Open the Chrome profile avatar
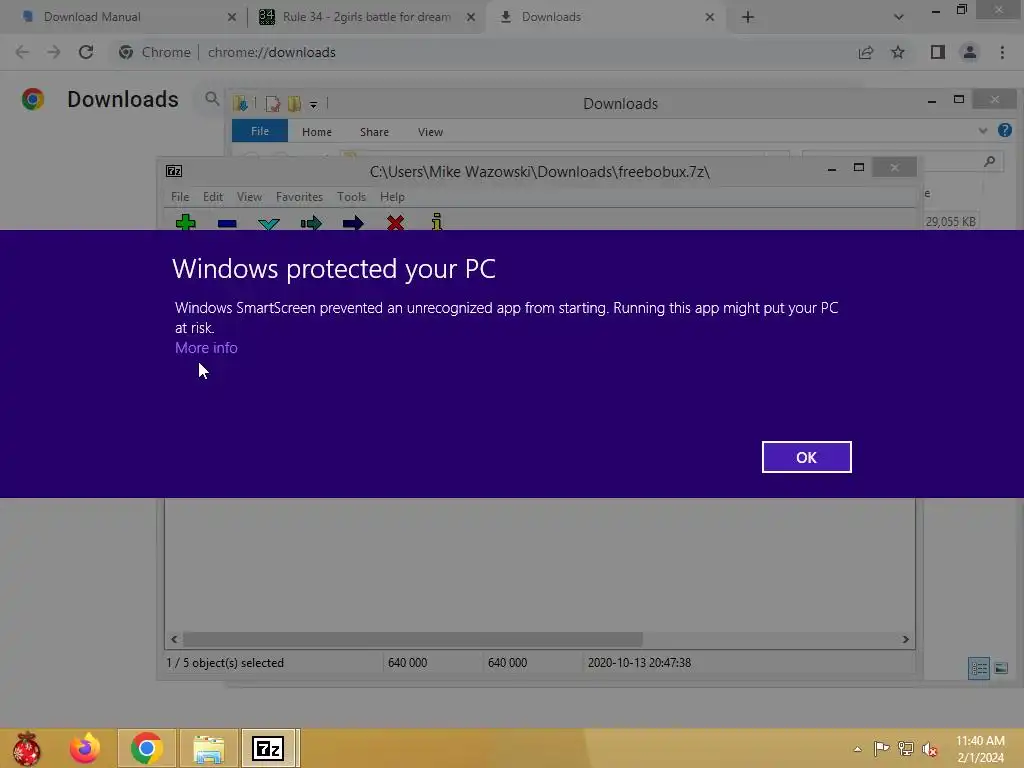 tap(970, 52)
